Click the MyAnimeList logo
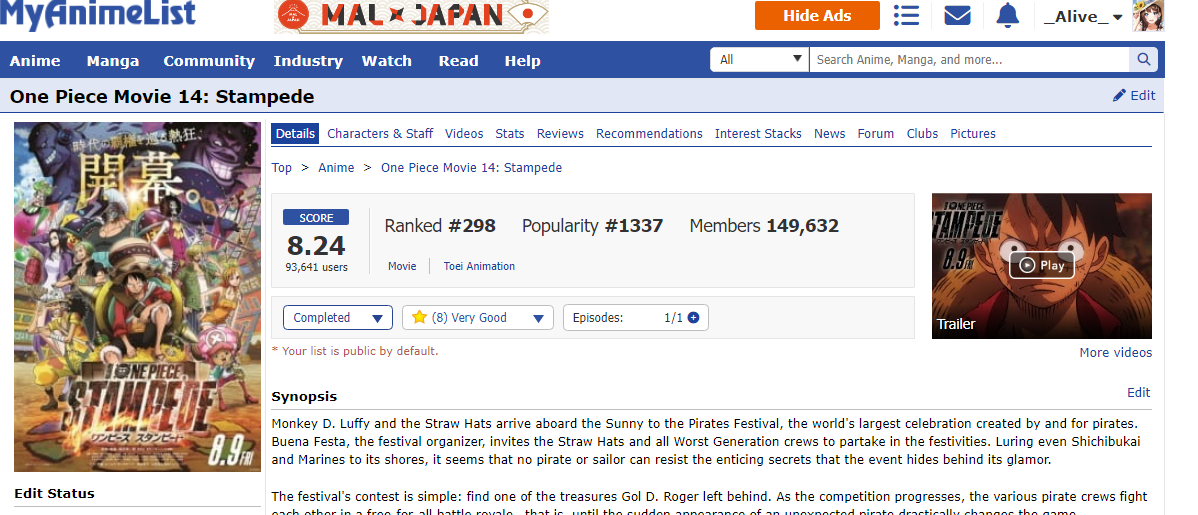This screenshot has height=515, width=1198. [x=98, y=15]
